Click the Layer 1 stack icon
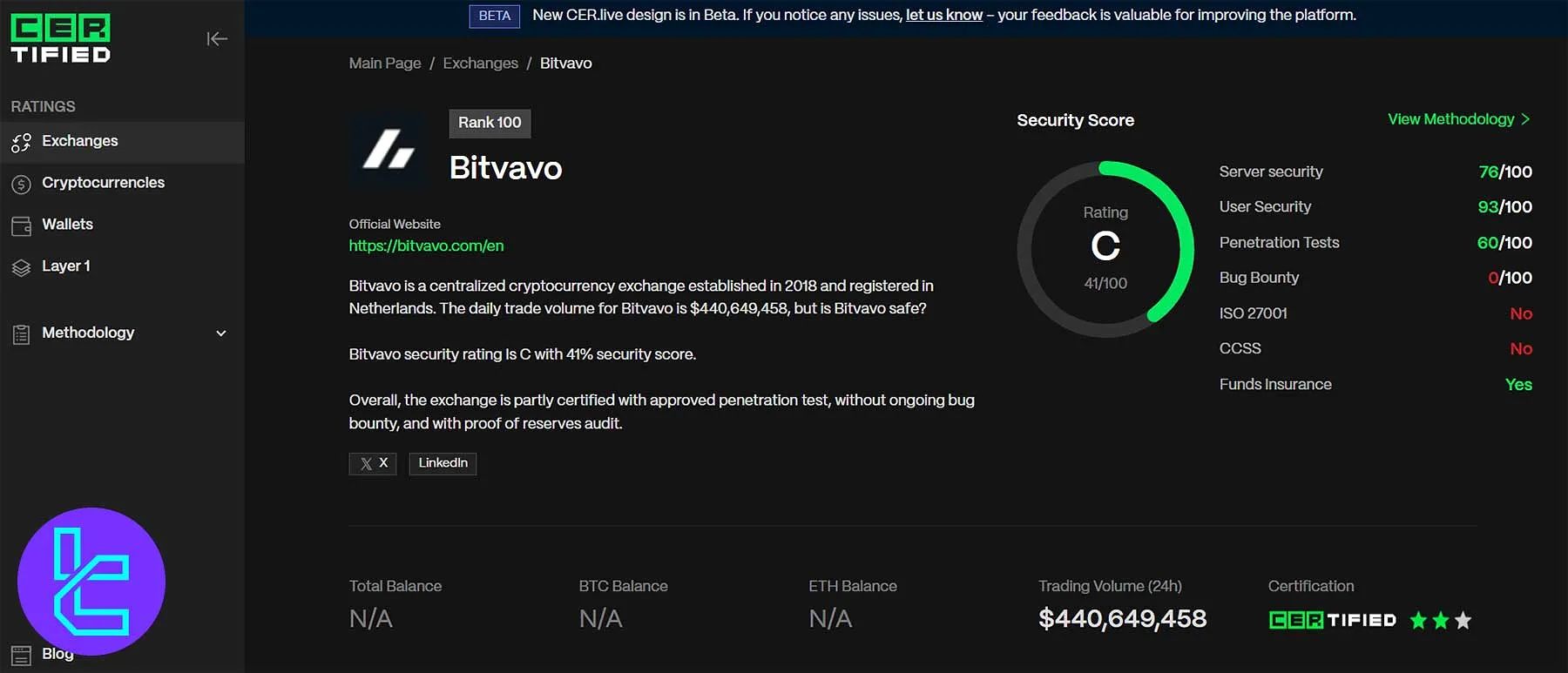1568x673 pixels. pos(21,267)
